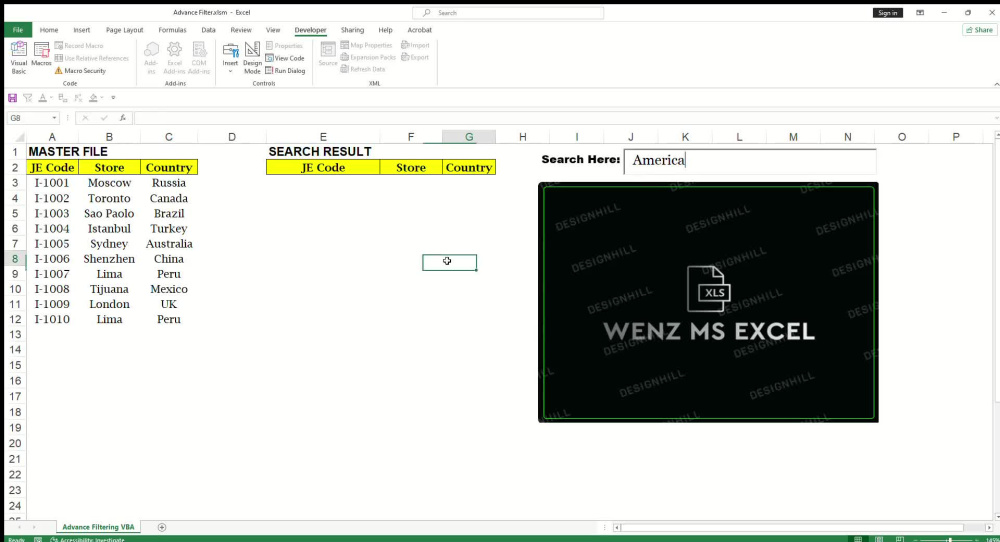Viewport: 1000px width, 542px height.
Task: Add a new sheet with plus button
Action: (x=161, y=527)
